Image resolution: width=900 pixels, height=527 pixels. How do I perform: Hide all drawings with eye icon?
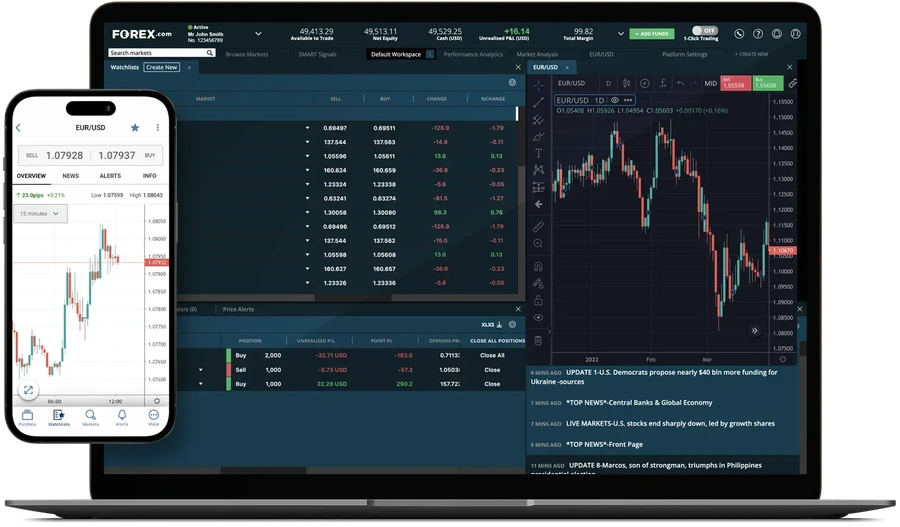tap(538, 317)
